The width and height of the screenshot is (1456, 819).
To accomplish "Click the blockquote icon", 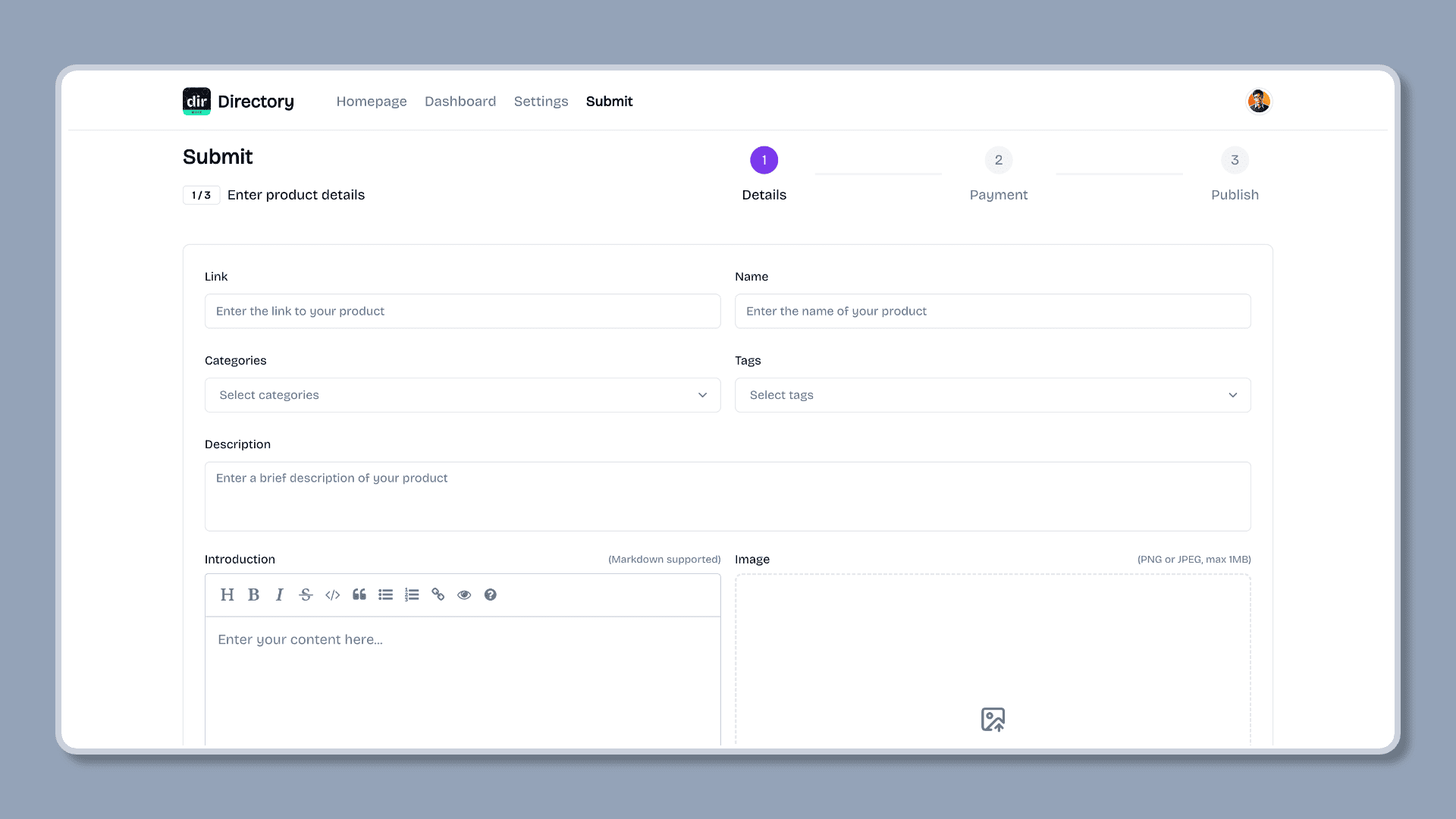I will 359,594.
